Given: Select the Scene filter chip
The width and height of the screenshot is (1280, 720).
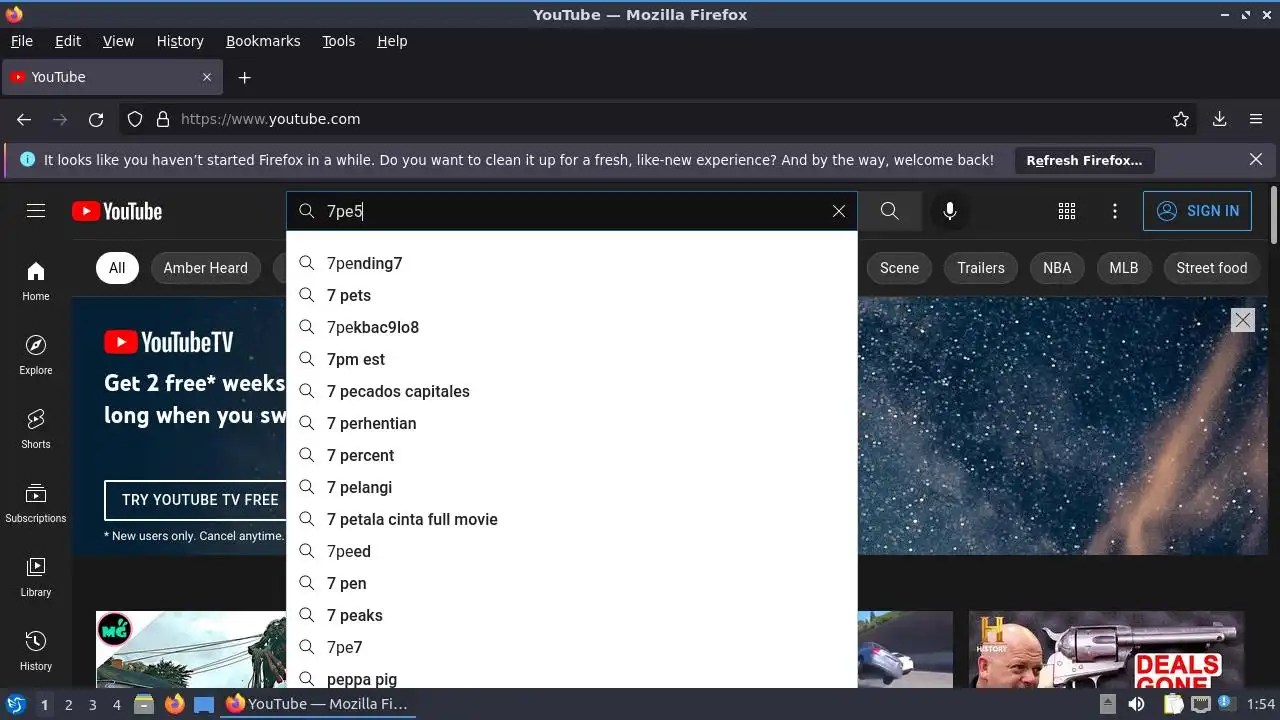Looking at the screenshot, I should coord(899,268).
